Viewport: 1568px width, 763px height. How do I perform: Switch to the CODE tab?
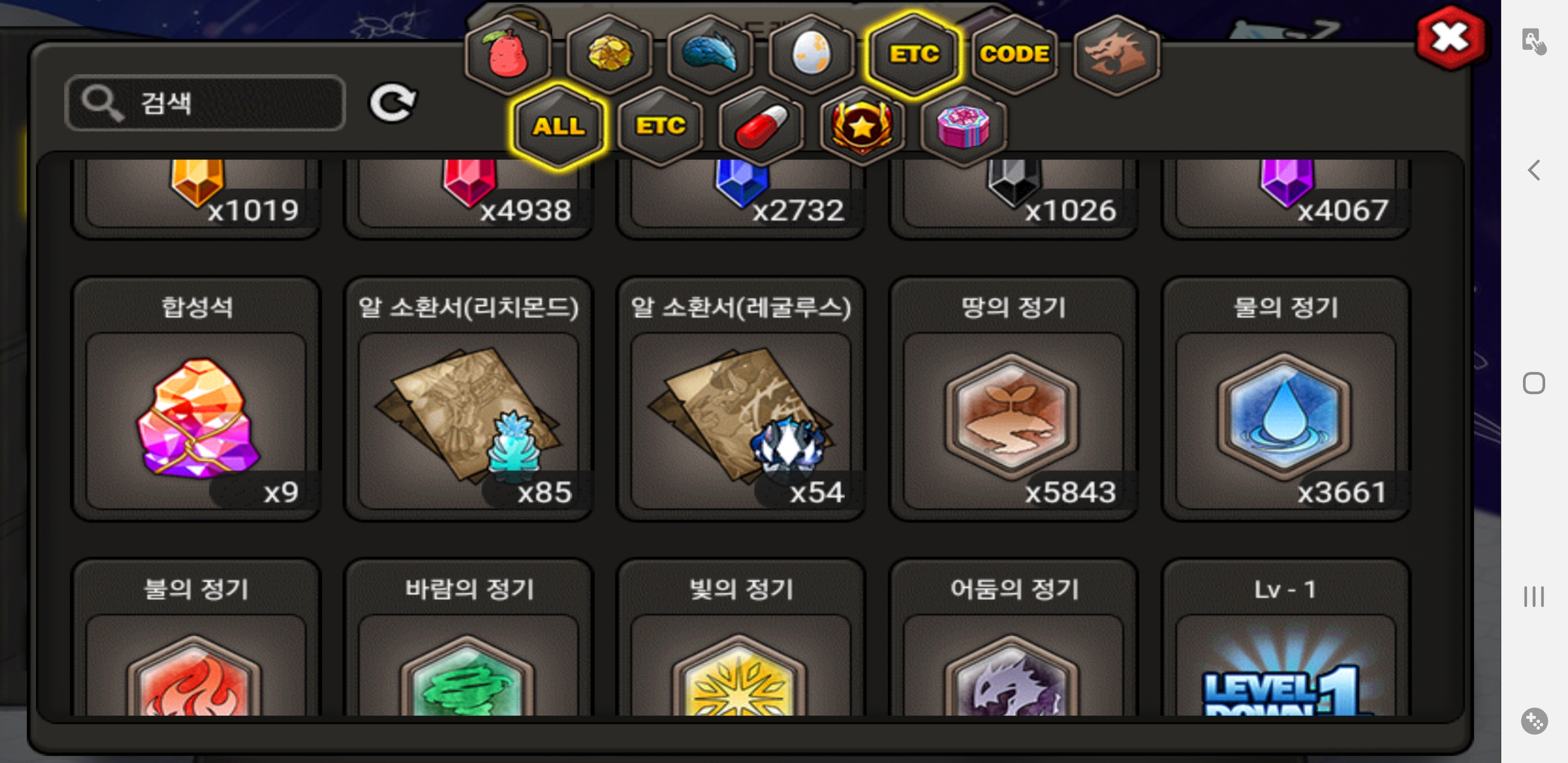pyautogui.click(x=1014, y=55)
